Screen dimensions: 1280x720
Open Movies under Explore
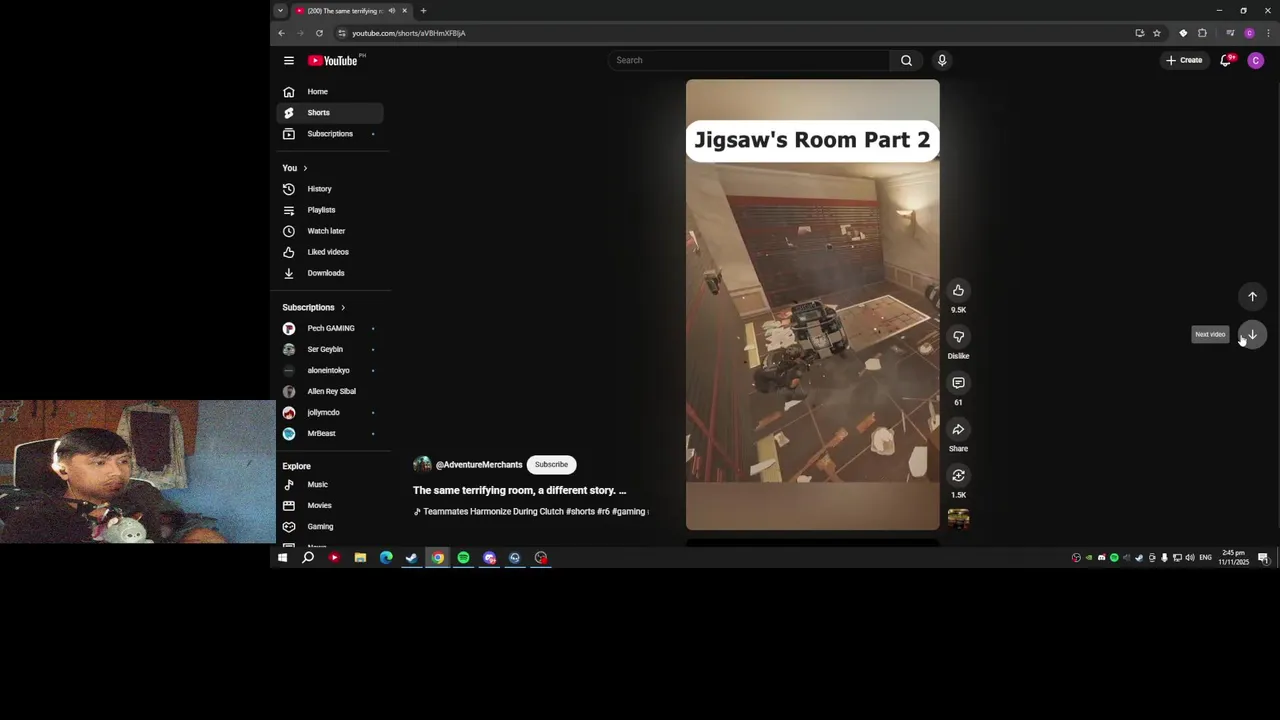329,506
